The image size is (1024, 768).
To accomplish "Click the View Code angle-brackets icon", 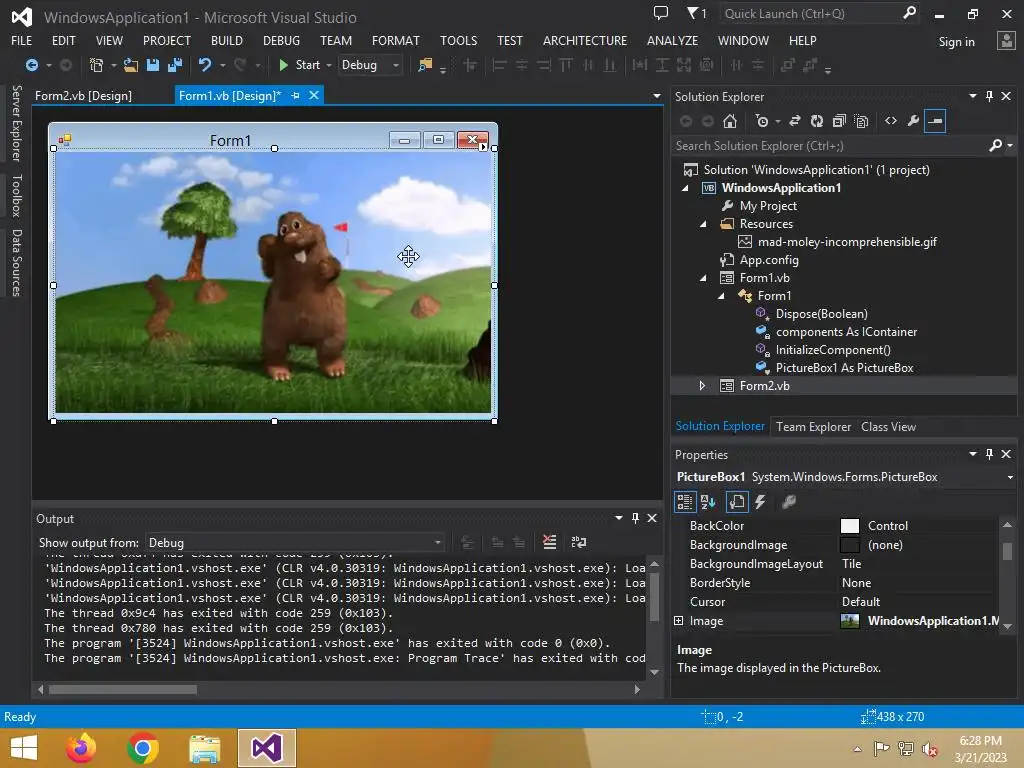I will [891, 120].
